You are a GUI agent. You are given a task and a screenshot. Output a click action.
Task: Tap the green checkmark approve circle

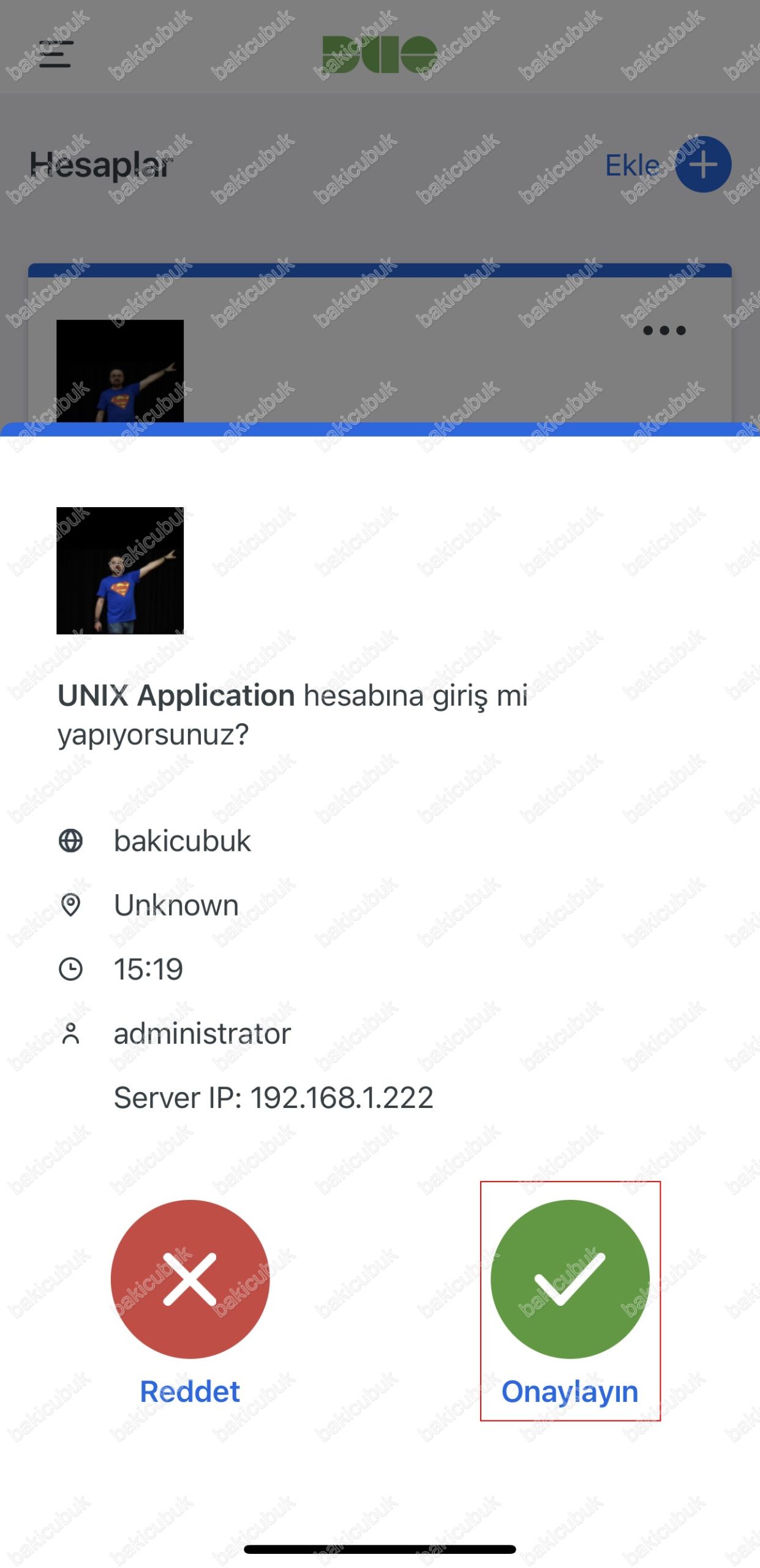pyautogui.click(x=570, y=1279)
